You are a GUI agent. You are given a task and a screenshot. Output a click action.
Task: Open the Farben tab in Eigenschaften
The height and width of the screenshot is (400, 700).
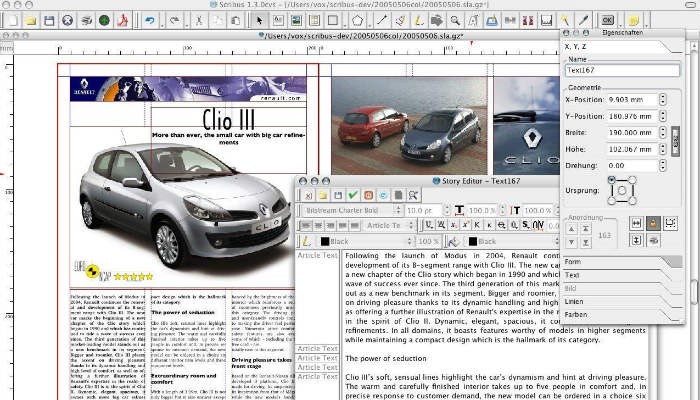pyautogui.click(x=621, y=315)
